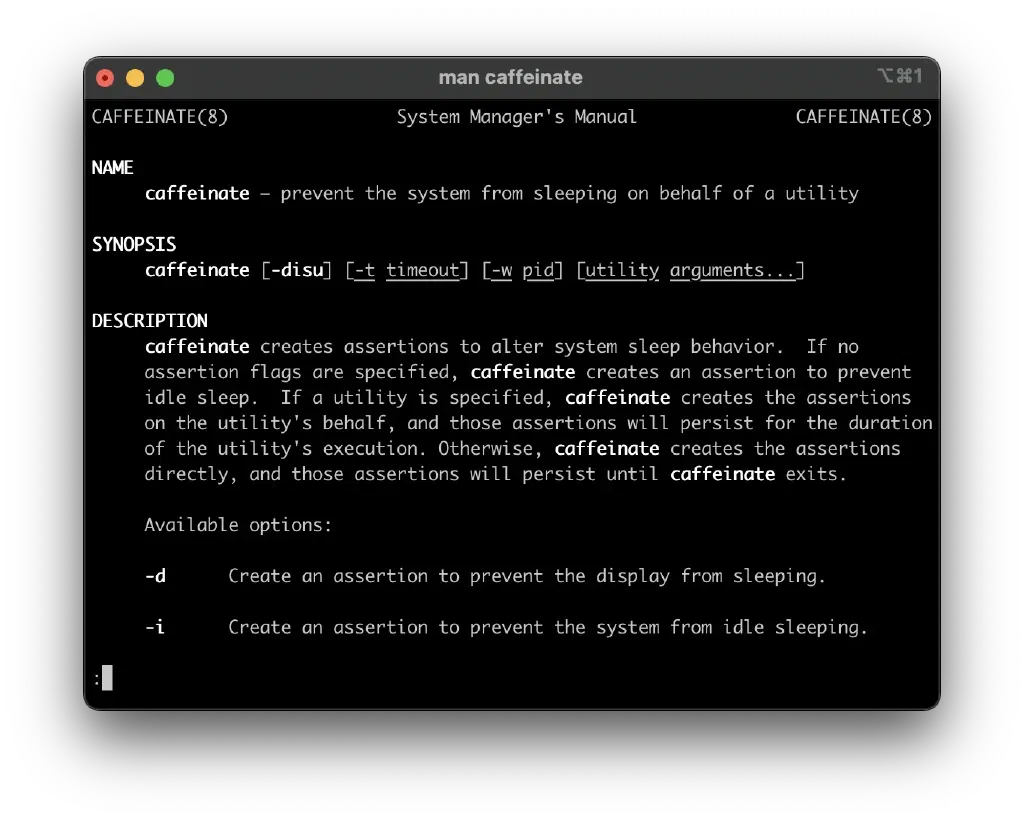This screenshot has width=1024, height=821.
Task: Click the pager prompt cursor block
Action: tap(107, 678)
